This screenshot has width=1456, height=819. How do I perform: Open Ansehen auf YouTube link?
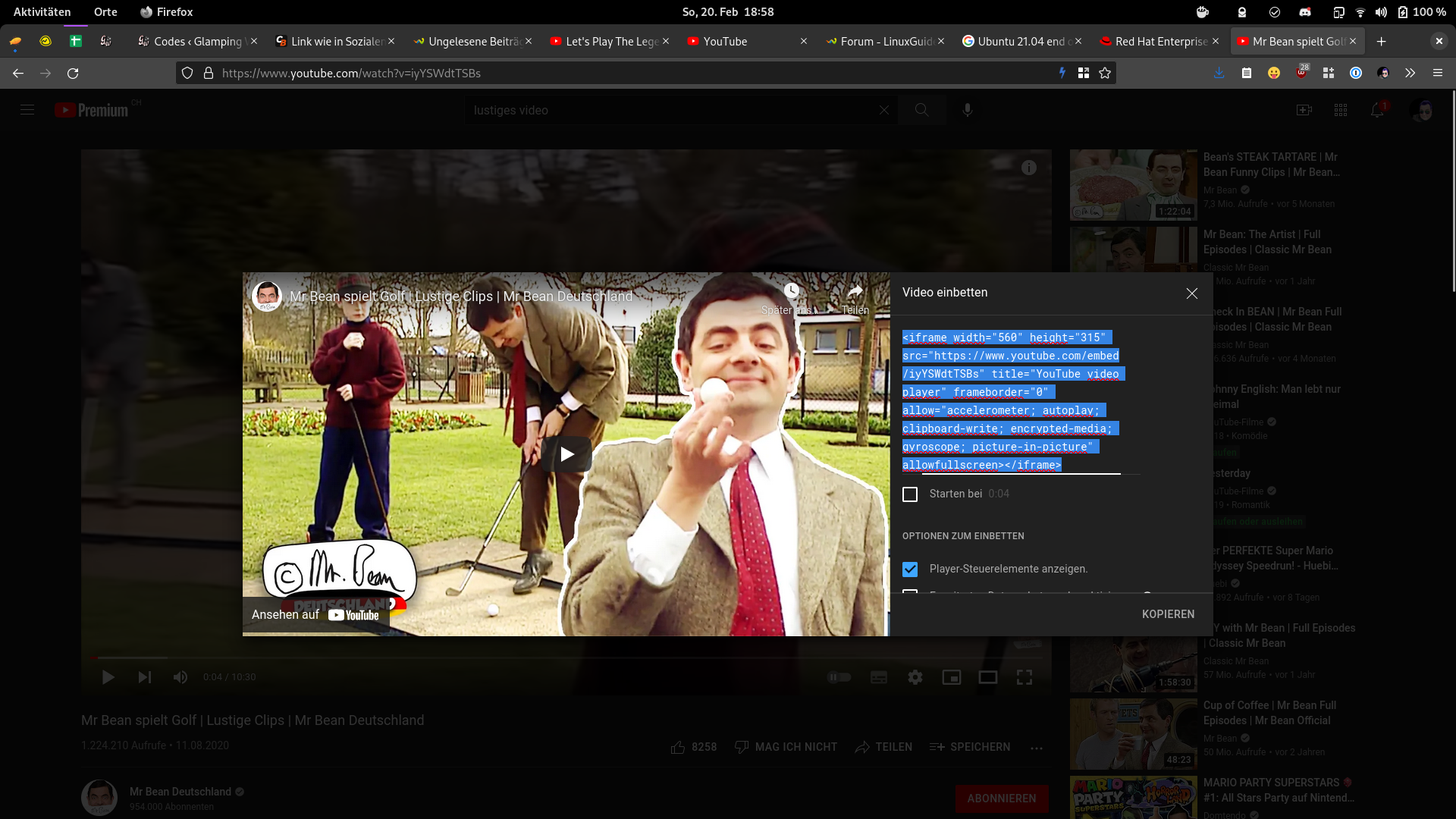click(315, 615)
